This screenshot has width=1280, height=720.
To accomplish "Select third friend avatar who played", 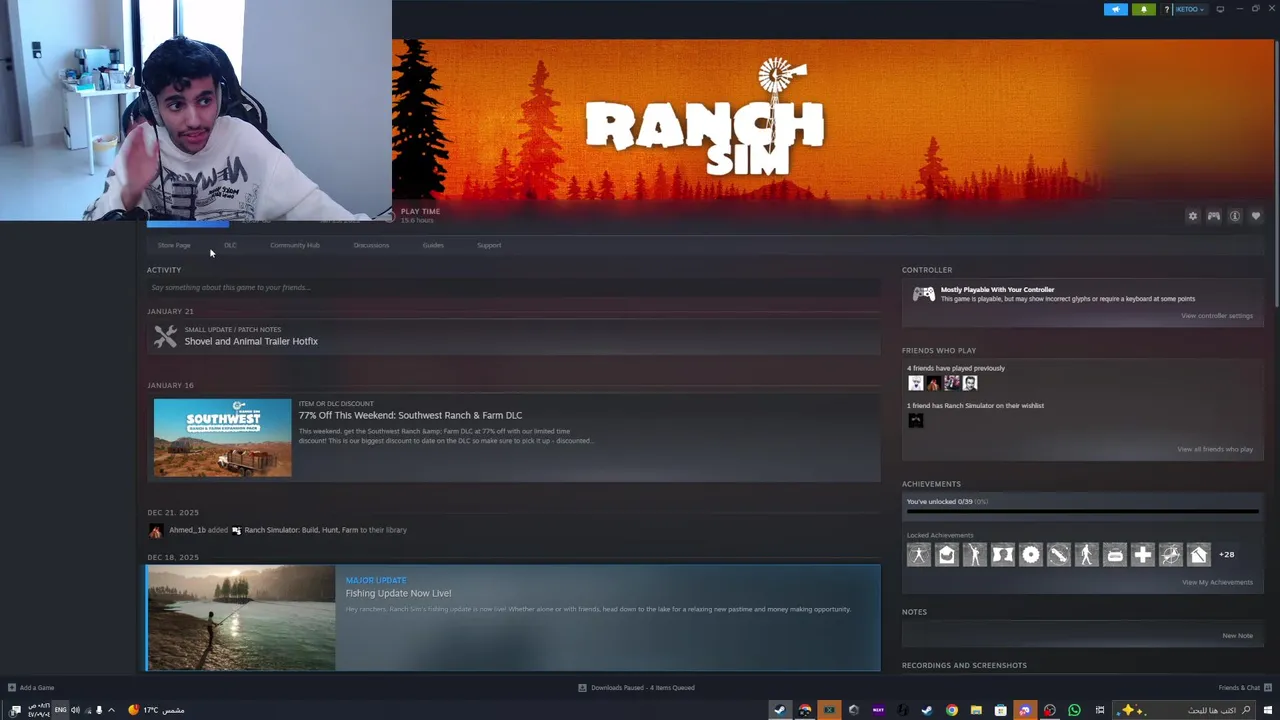I will coord(951,383).
